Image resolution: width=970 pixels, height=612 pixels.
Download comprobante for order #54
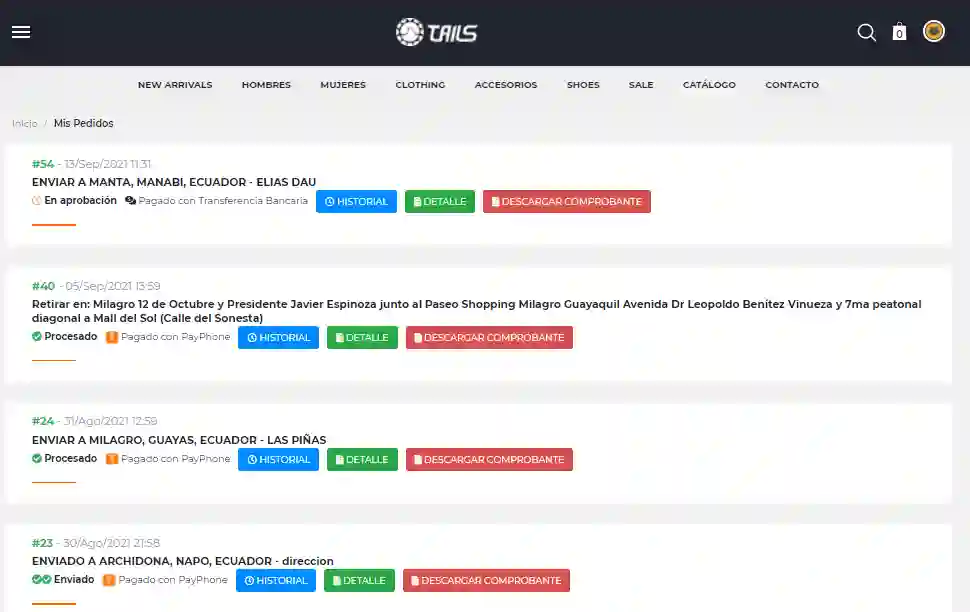pyautogui.click(x=566, y=202)
